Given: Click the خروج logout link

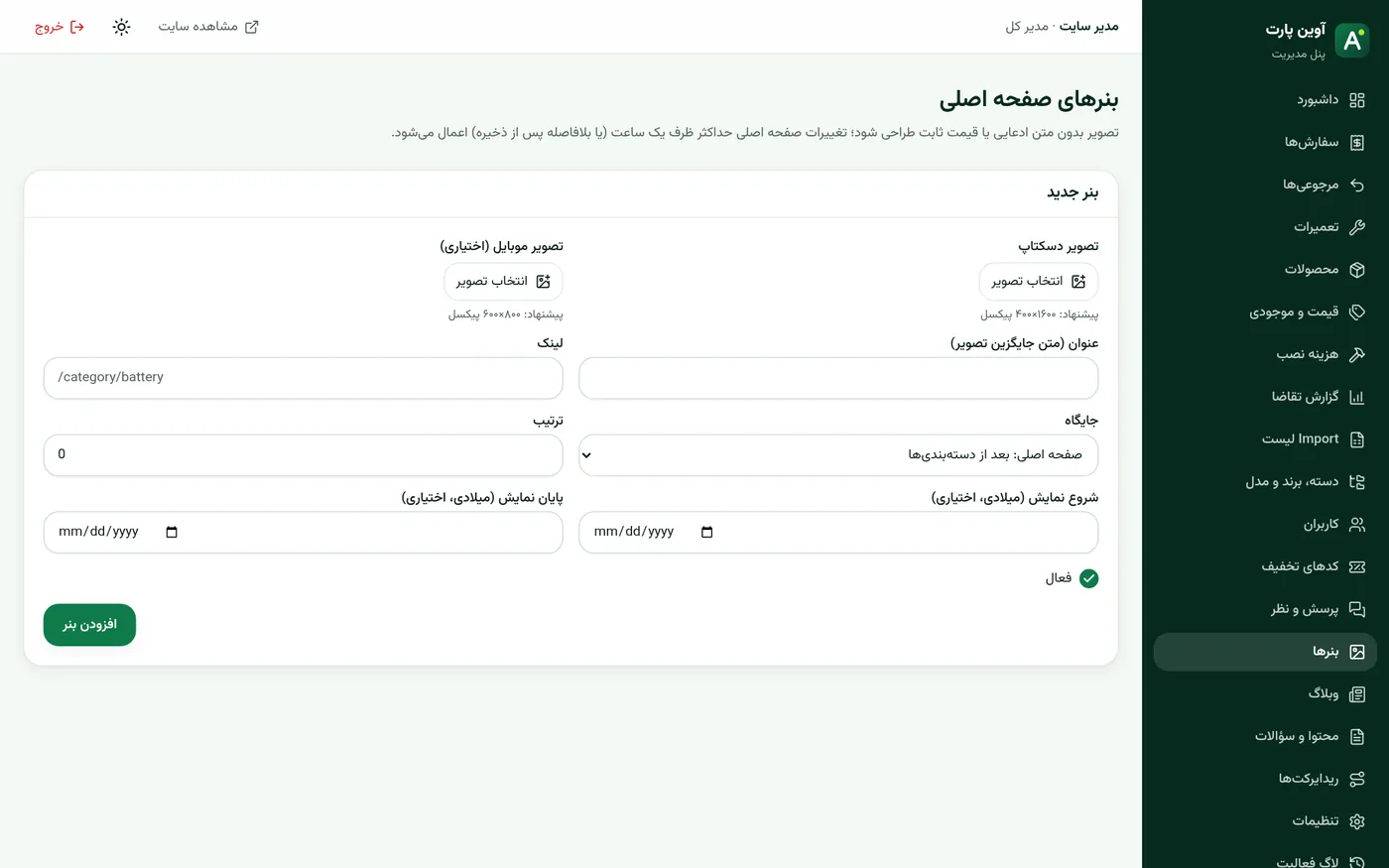Looking at the screenshot, I should pos(60,27).
